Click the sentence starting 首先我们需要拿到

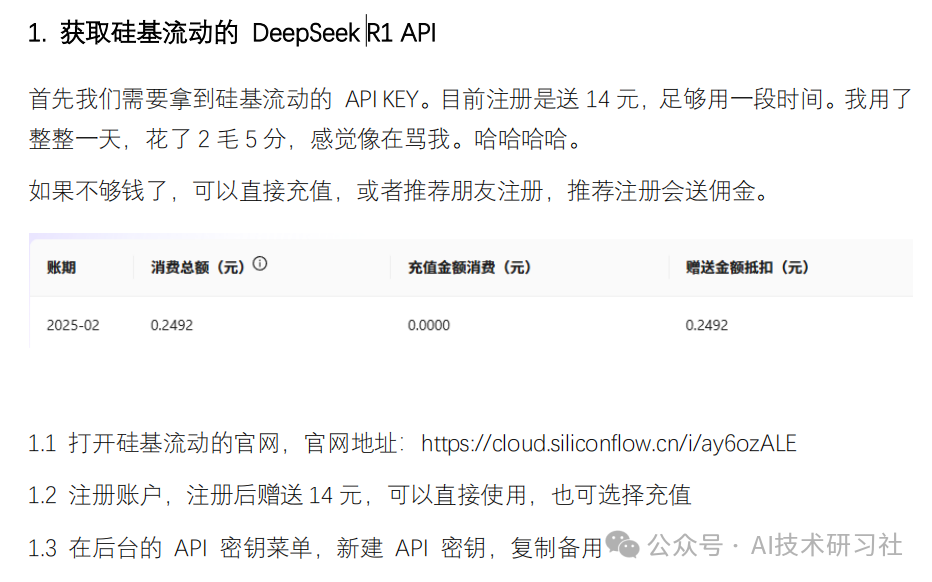click(x=231, y=99)
